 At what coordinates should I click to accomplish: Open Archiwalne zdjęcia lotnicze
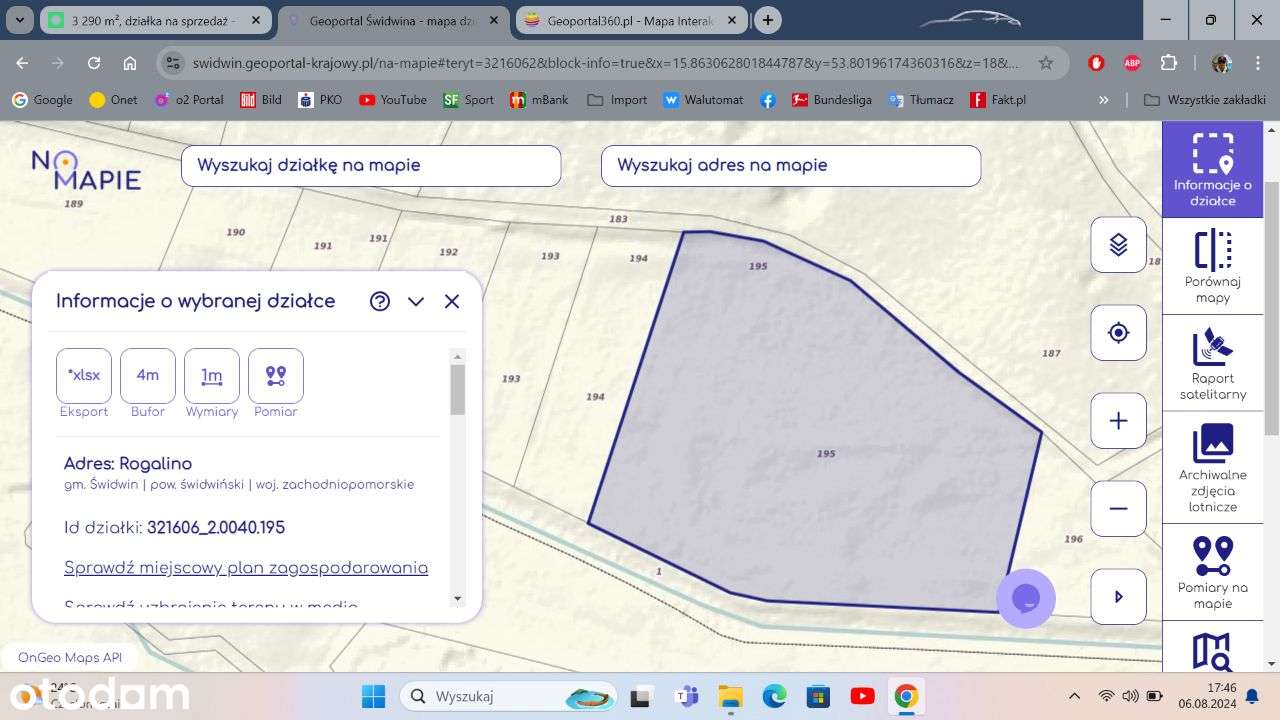1212,467
